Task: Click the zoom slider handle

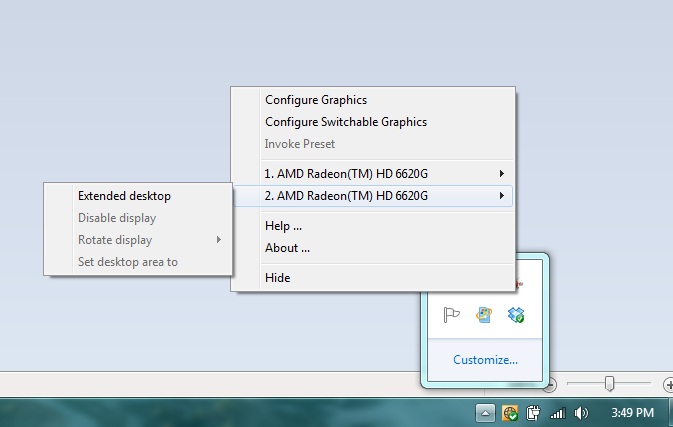Action: 609,383
